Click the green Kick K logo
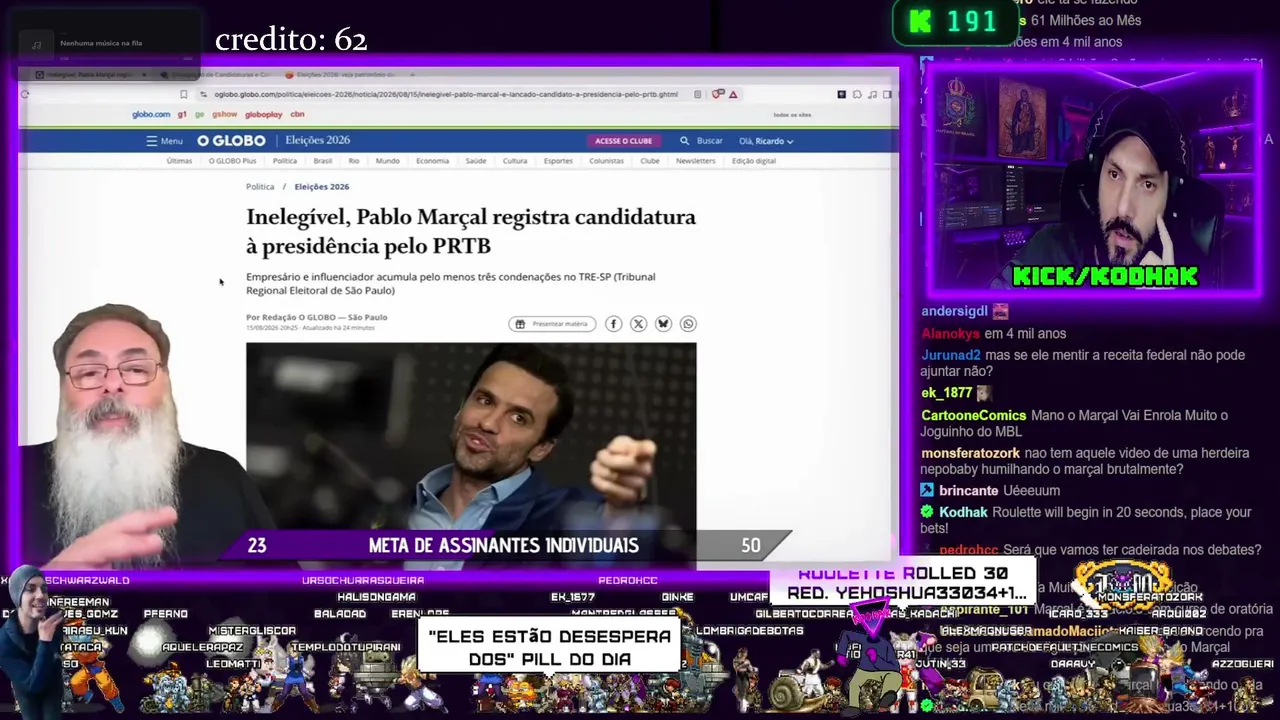The width and height of the screenshot is (1280, 720). tap(920, 22)
